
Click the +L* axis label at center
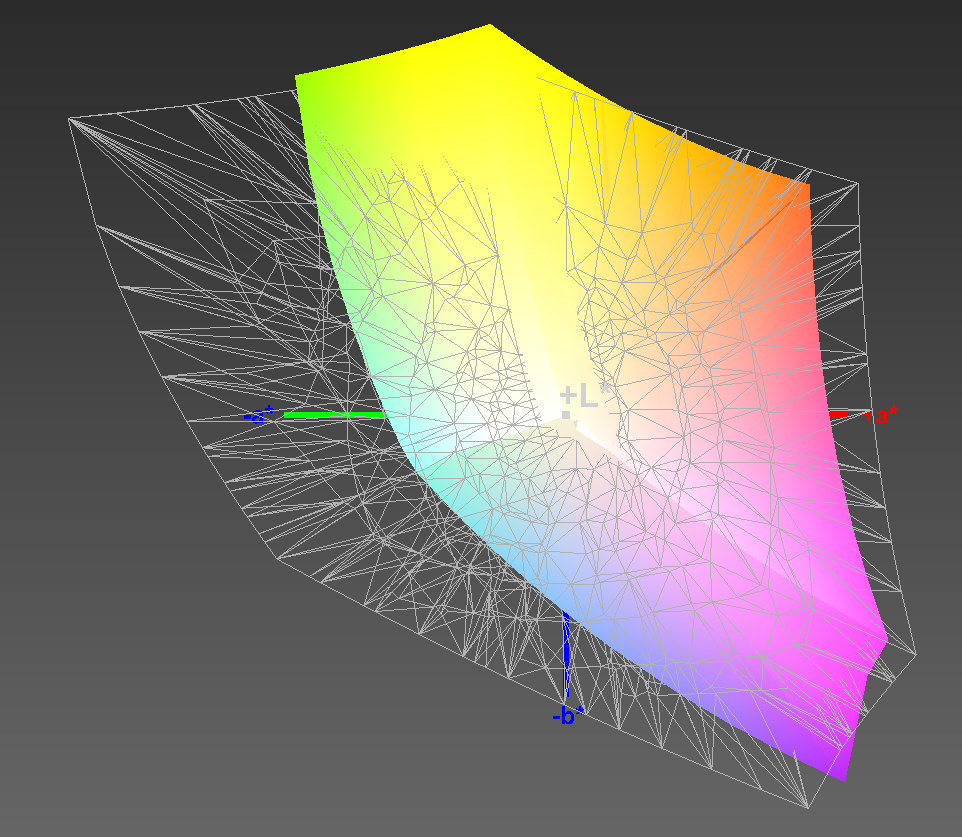tap(582, 395)
